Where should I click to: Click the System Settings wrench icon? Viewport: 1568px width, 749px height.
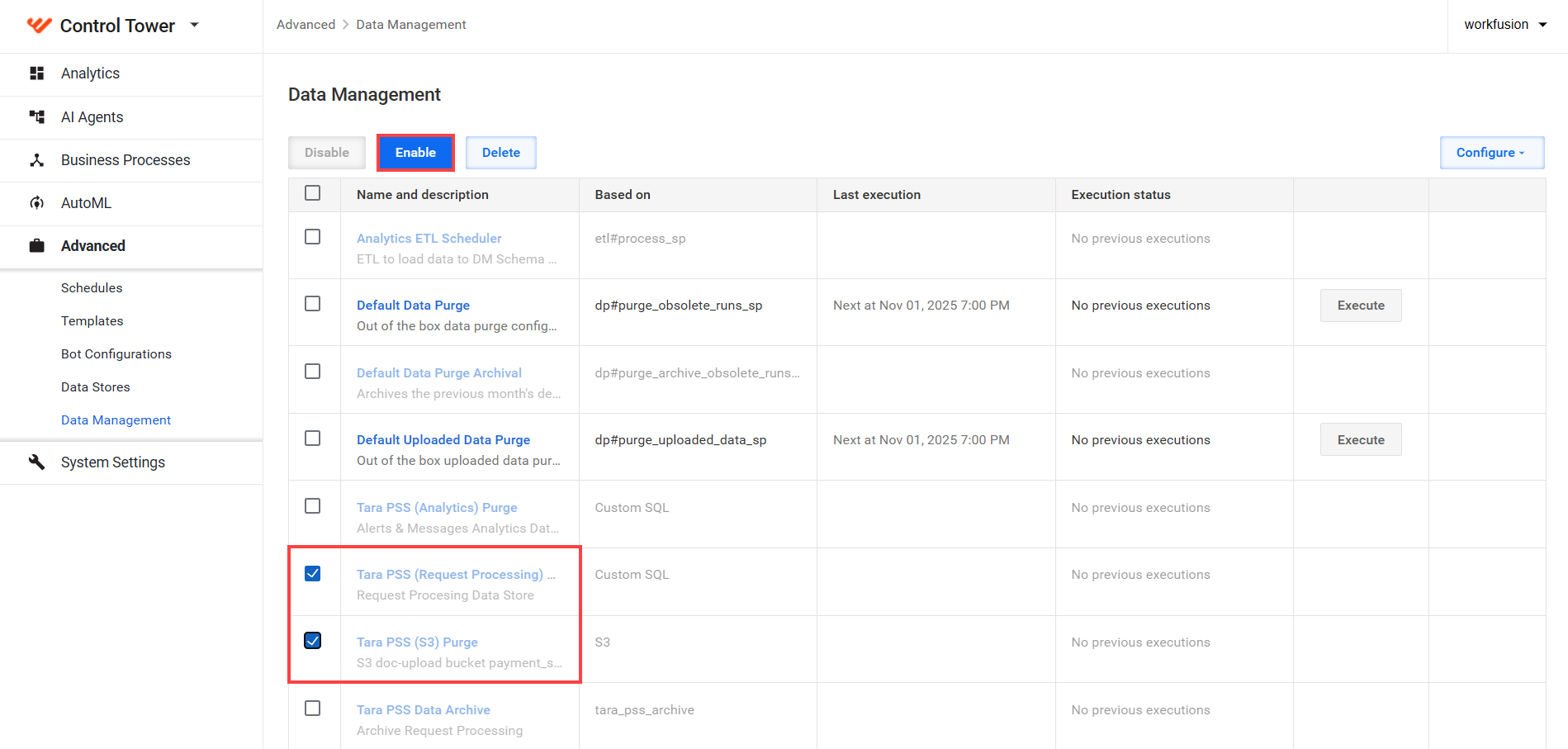36,462
